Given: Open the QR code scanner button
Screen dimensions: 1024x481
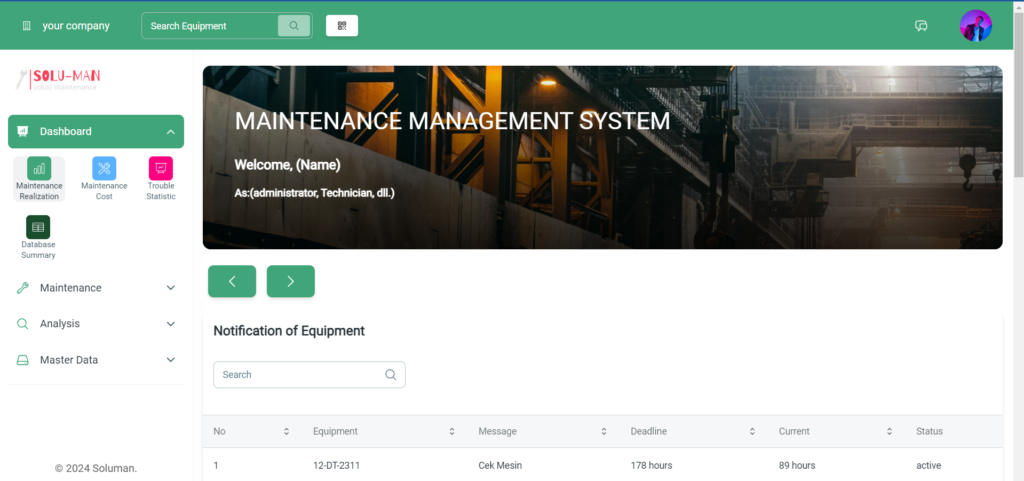Looking at the screenshot, I should coord(342,25).
